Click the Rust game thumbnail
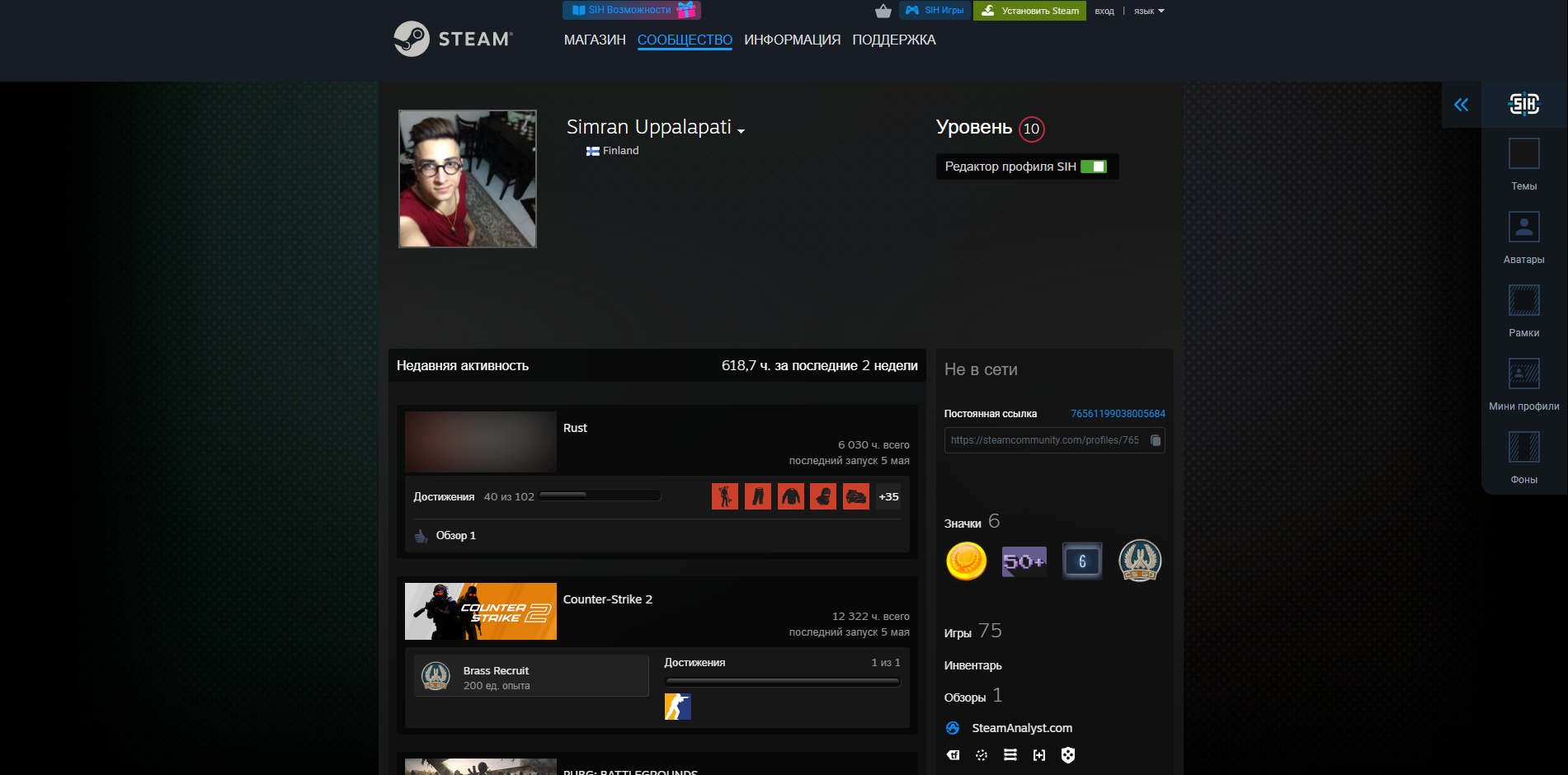Screen dimensions: 1568x775 tap(481, 442)
